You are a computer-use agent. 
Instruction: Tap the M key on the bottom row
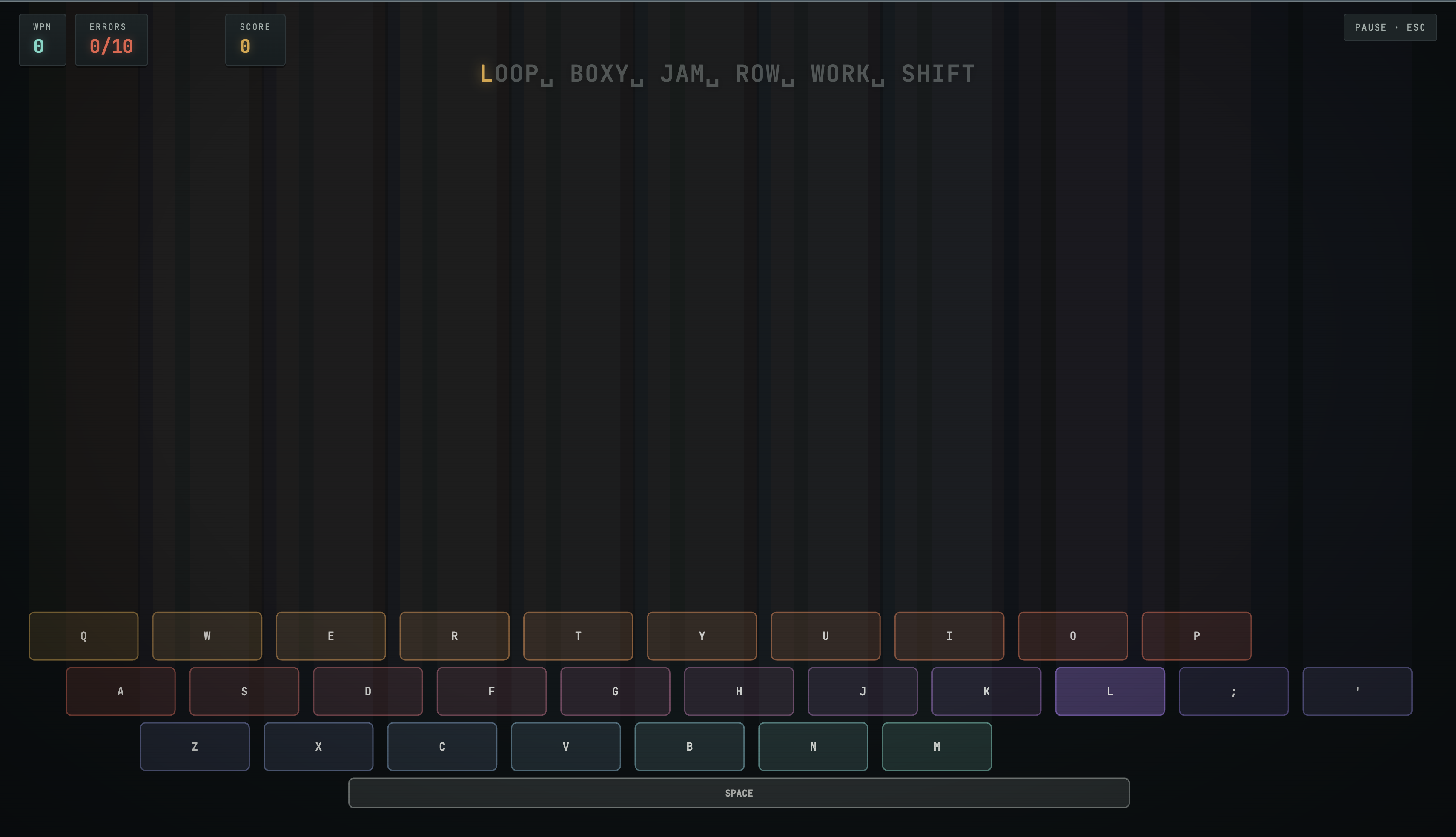click(x=937, y=746)
